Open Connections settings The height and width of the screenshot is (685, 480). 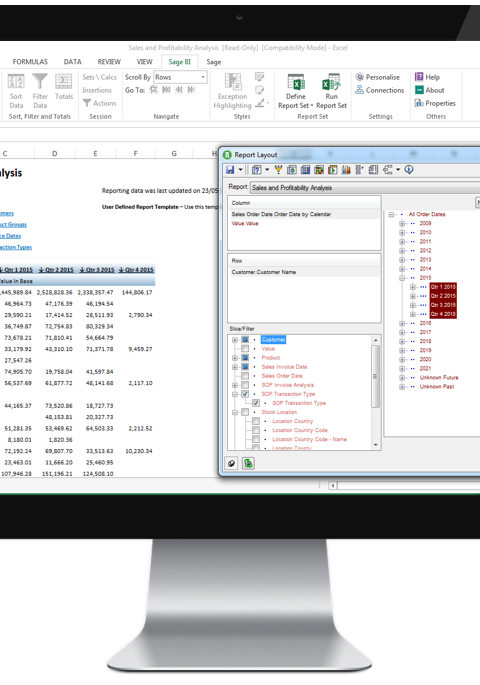380,90
